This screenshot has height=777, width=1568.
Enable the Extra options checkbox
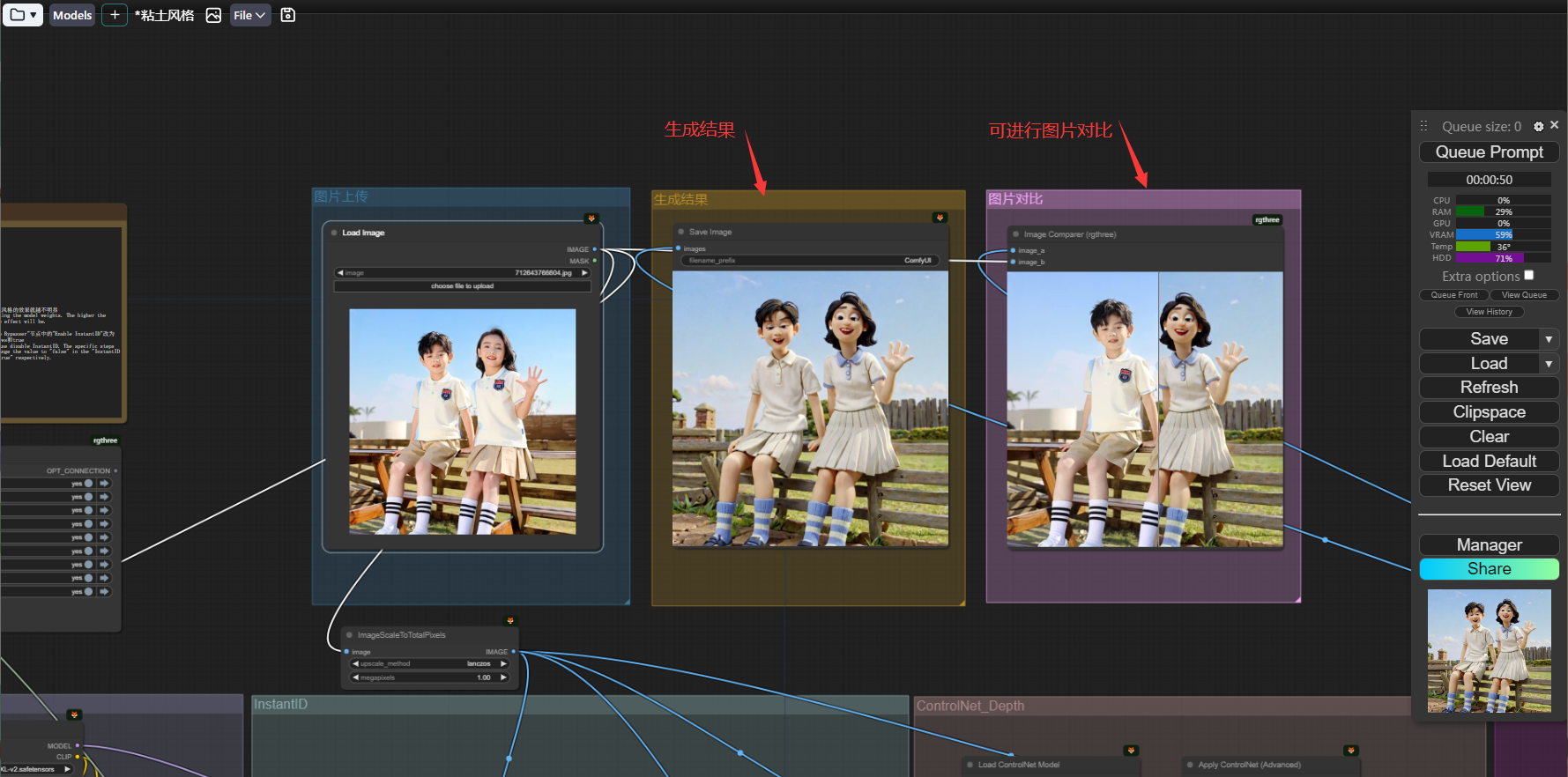[x=1529, y=276]
